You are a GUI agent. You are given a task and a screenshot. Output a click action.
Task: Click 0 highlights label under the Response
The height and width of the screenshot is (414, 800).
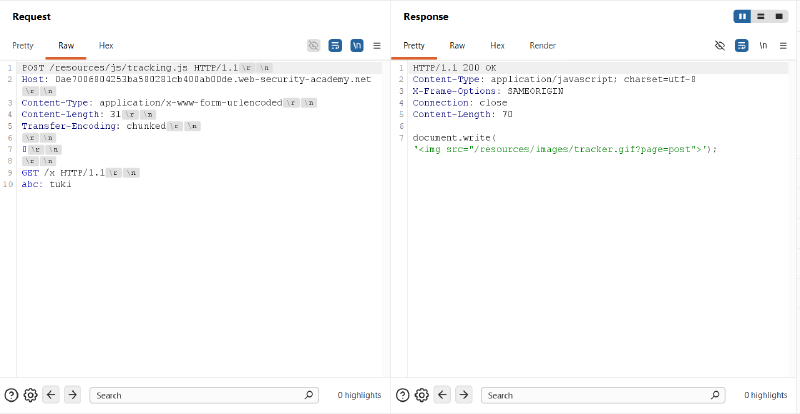click(x=766, y=395)
